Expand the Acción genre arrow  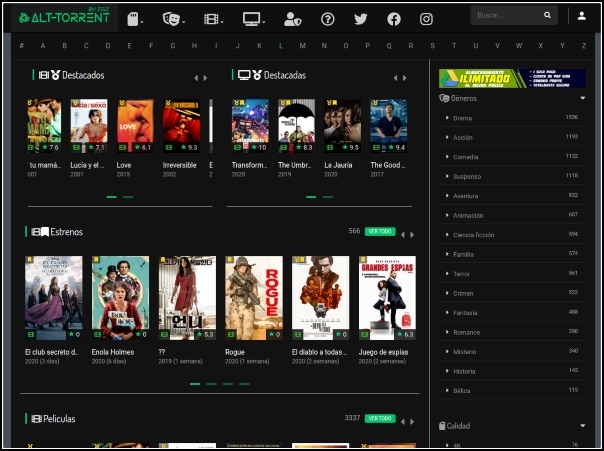(447, 137)
